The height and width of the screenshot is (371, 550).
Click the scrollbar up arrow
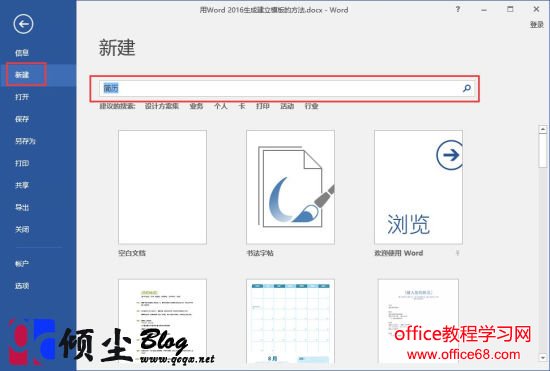coord(543,129)
